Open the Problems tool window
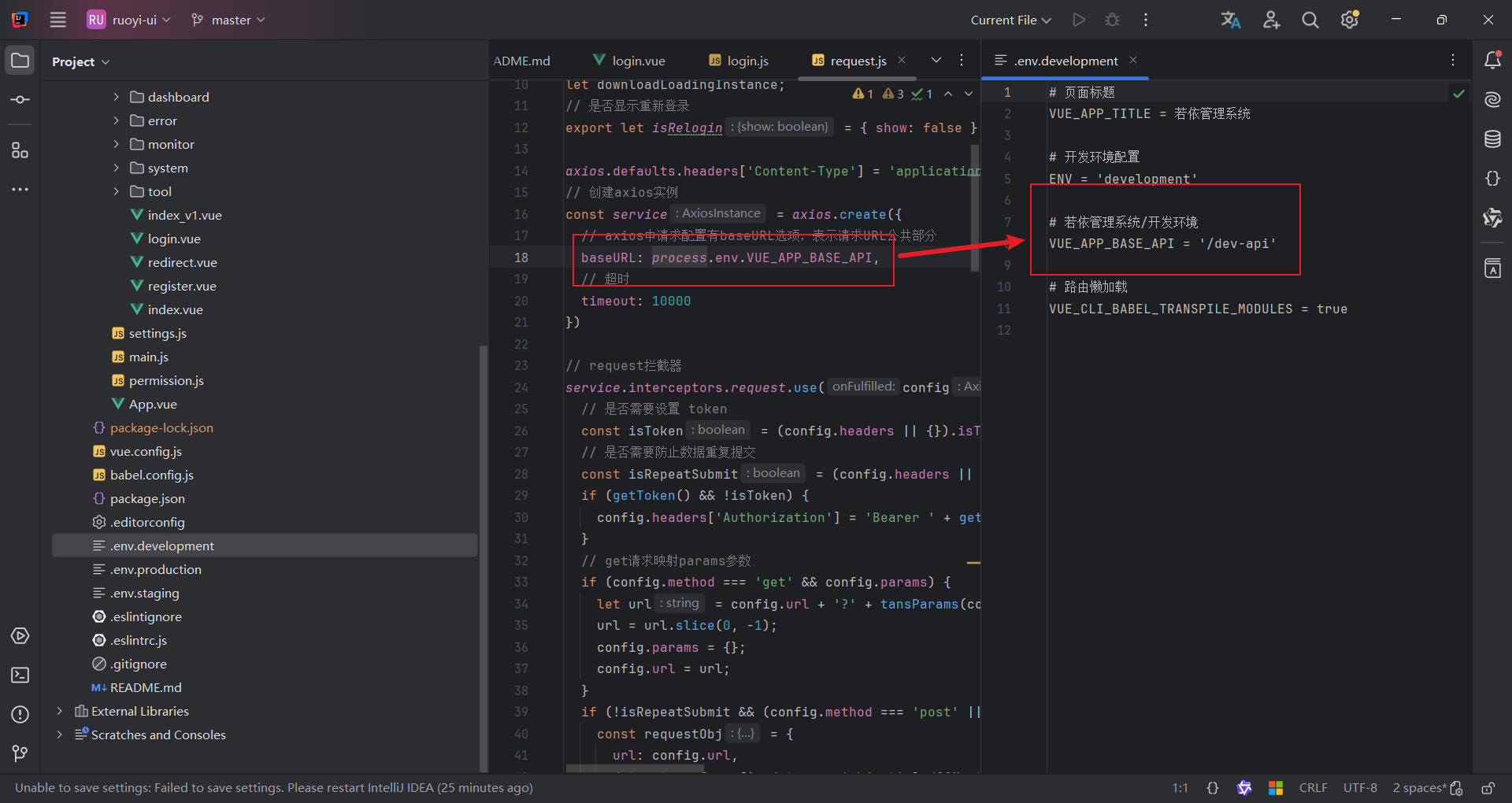Viewport: 1512px width, 803px height. [x=20, y=714]
